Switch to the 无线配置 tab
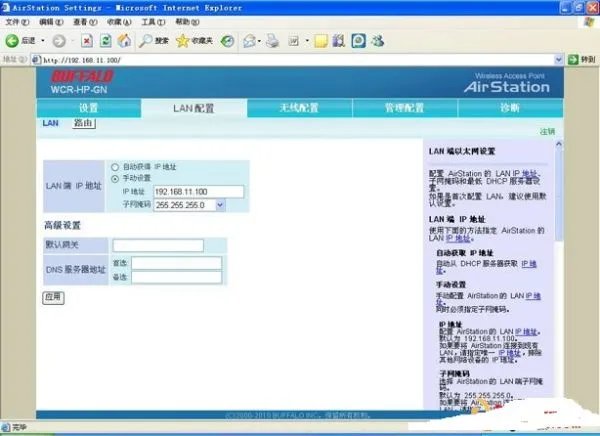The image size is (600, 436). (299, 108)
